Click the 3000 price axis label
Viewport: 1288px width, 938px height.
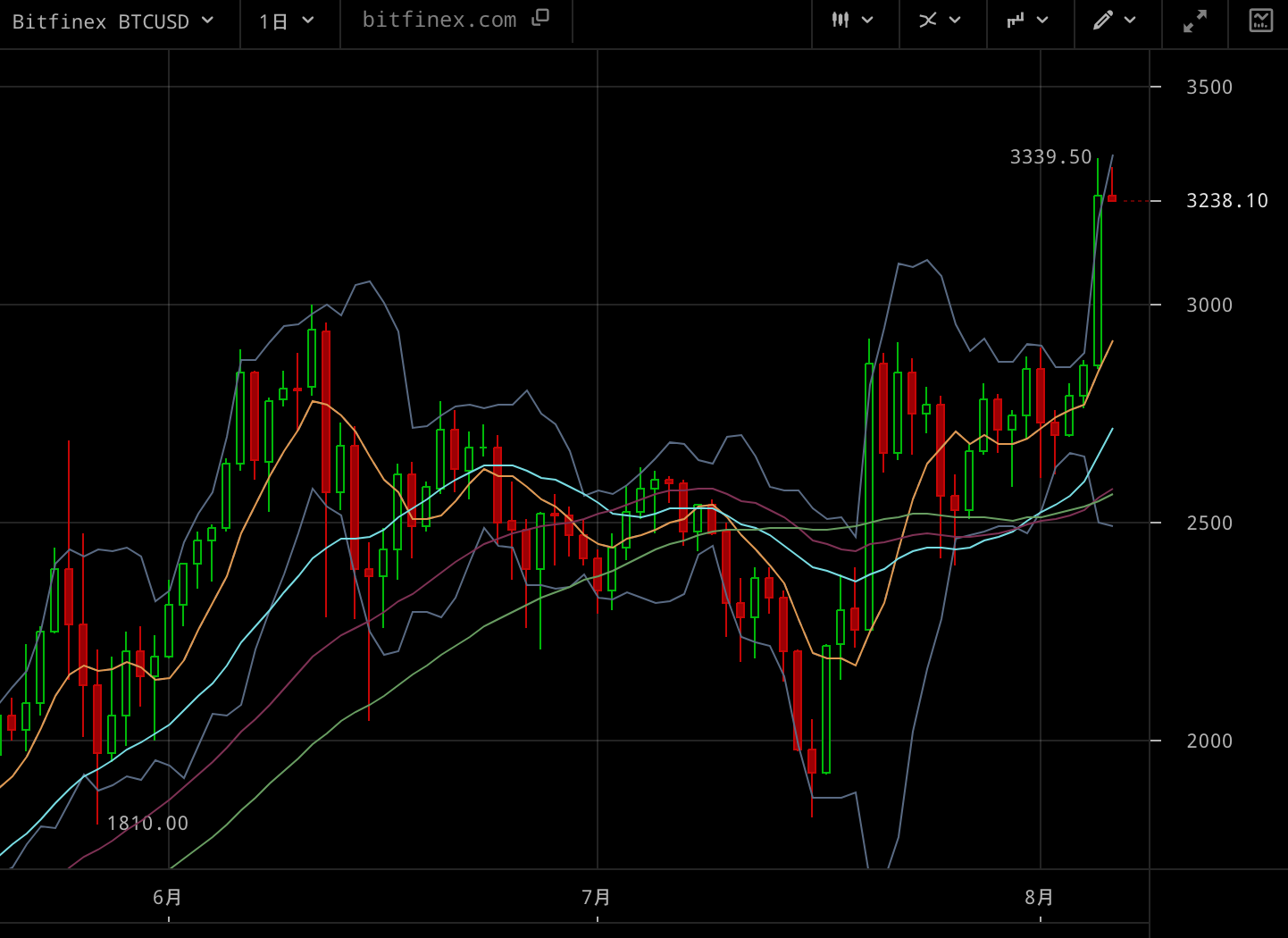(1209, 306)
